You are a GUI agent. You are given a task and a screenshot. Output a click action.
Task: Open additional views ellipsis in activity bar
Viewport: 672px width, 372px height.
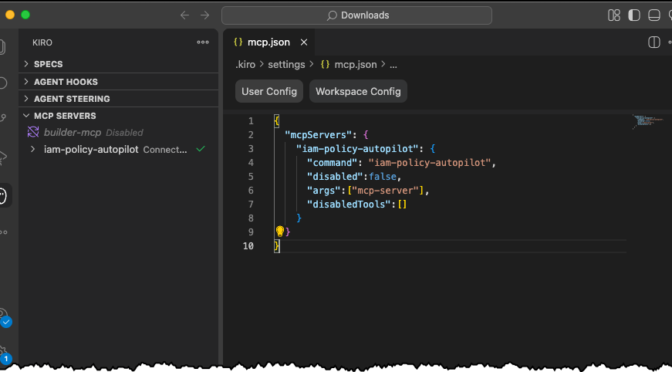(x=3, y=232)
